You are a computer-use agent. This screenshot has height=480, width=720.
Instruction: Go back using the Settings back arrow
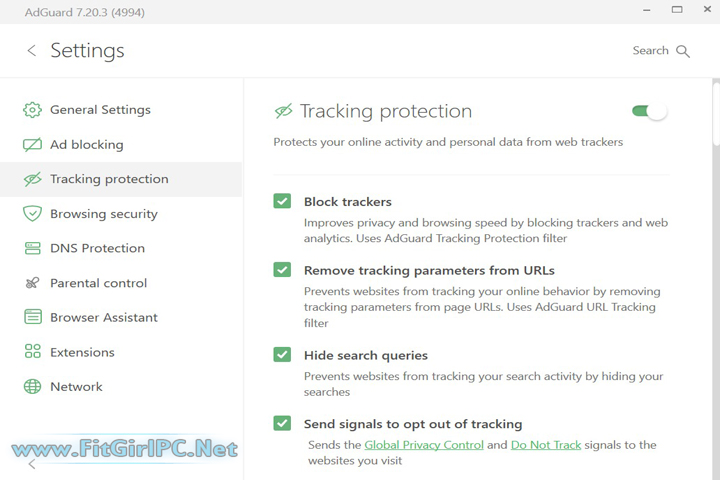click(x=32, y=51)
